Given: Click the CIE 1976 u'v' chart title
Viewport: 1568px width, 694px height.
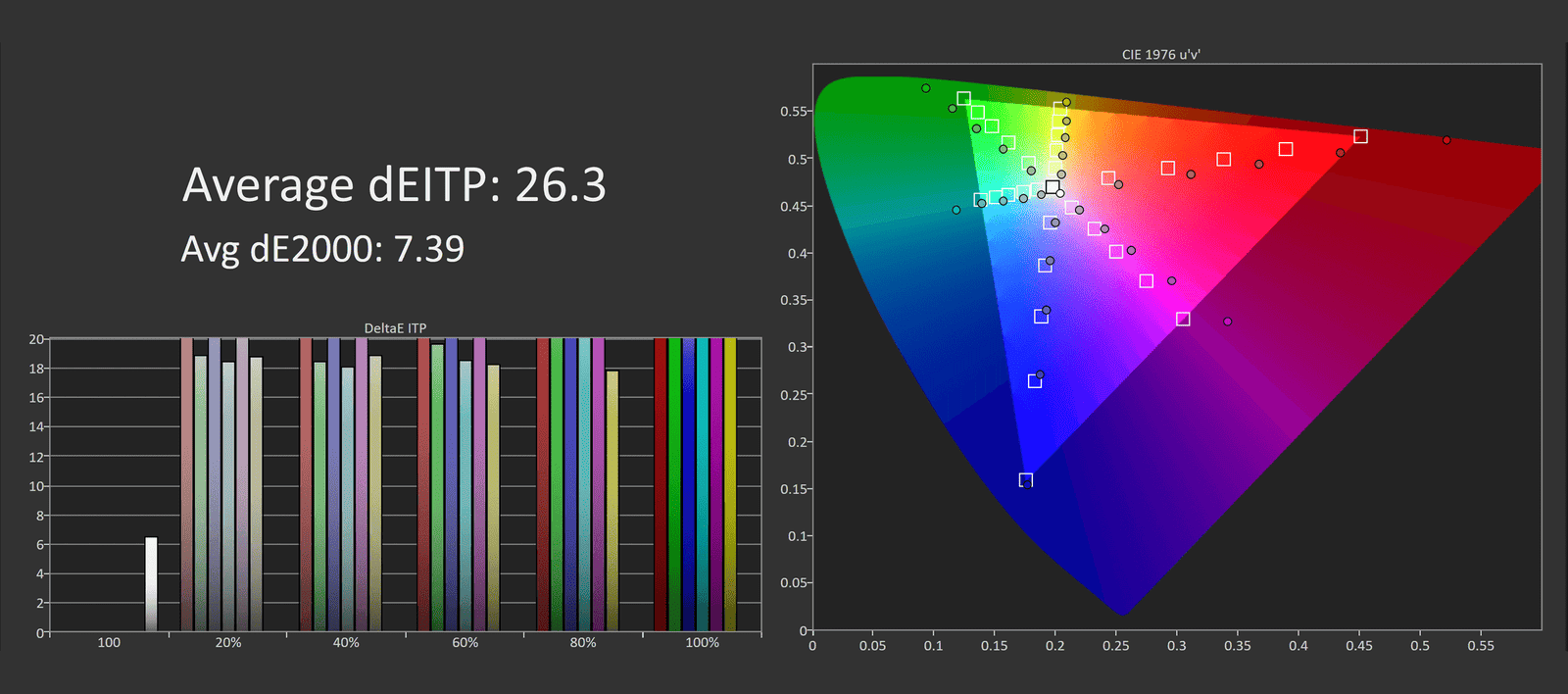Looking at the screenshot, I should [x=1160, y=55].
